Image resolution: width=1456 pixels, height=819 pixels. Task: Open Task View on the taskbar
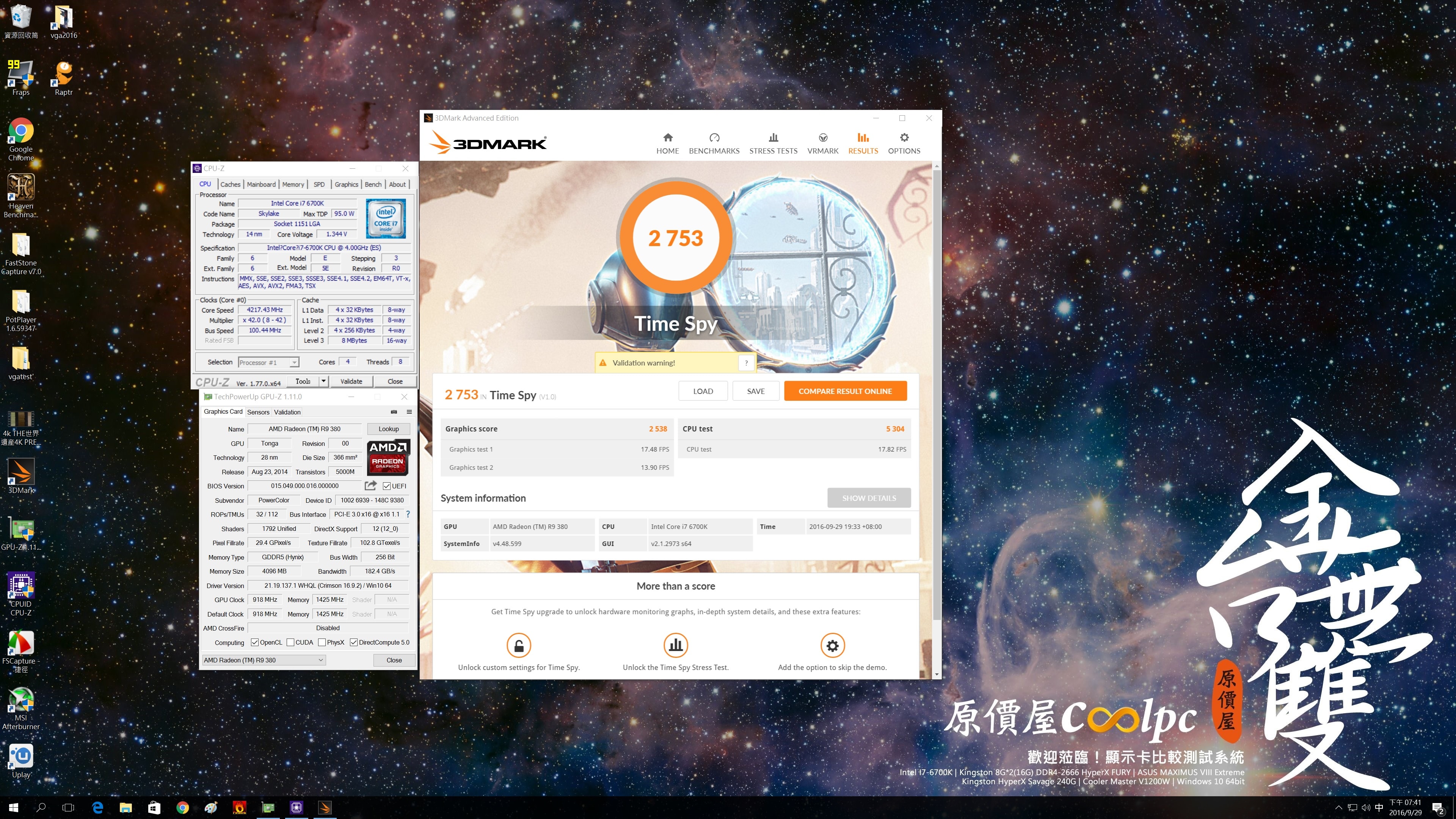click(x=68, y=808)
